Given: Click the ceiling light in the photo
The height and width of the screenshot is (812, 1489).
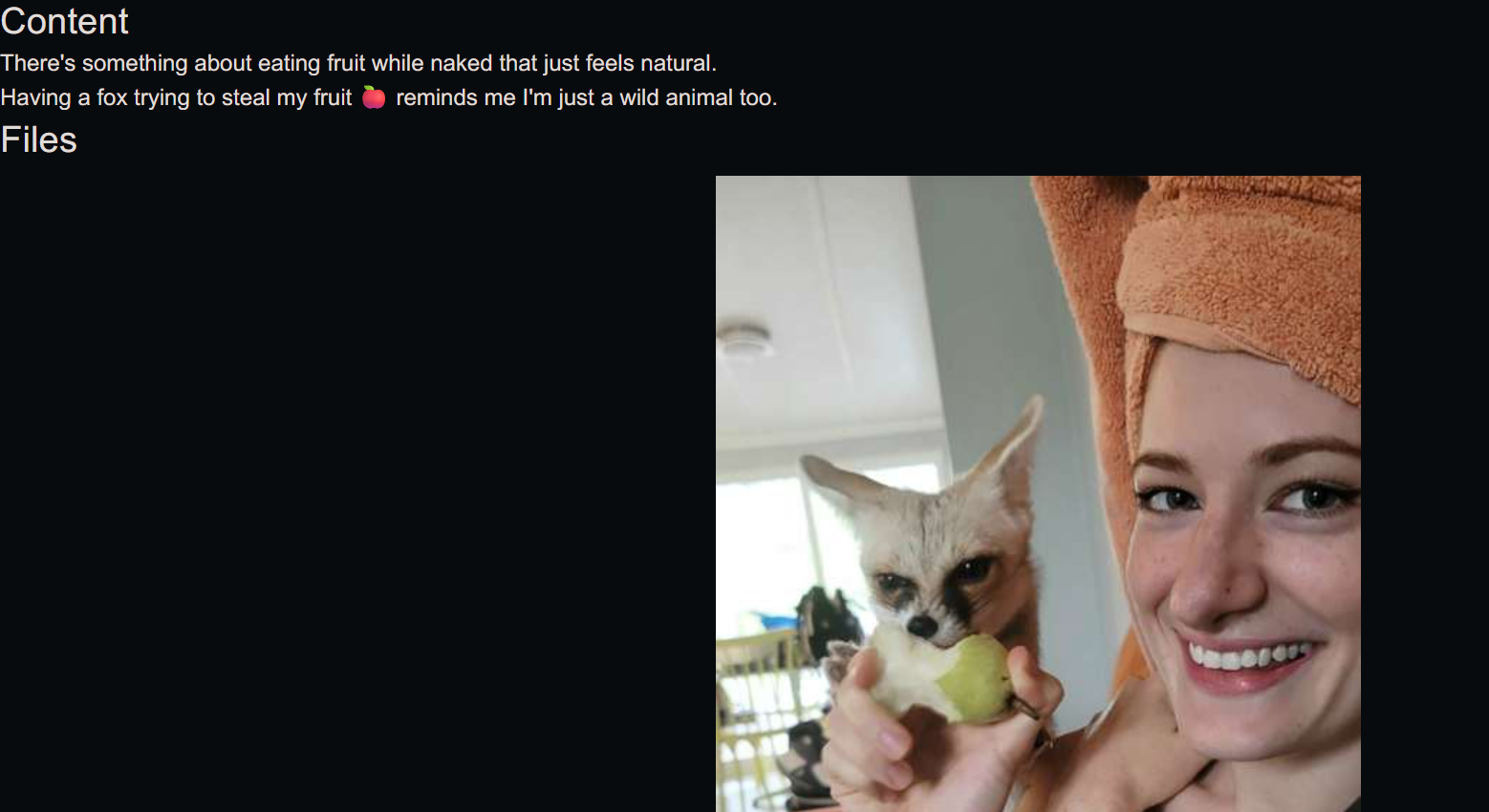Looking at the screenshot, I should [744, 339].
